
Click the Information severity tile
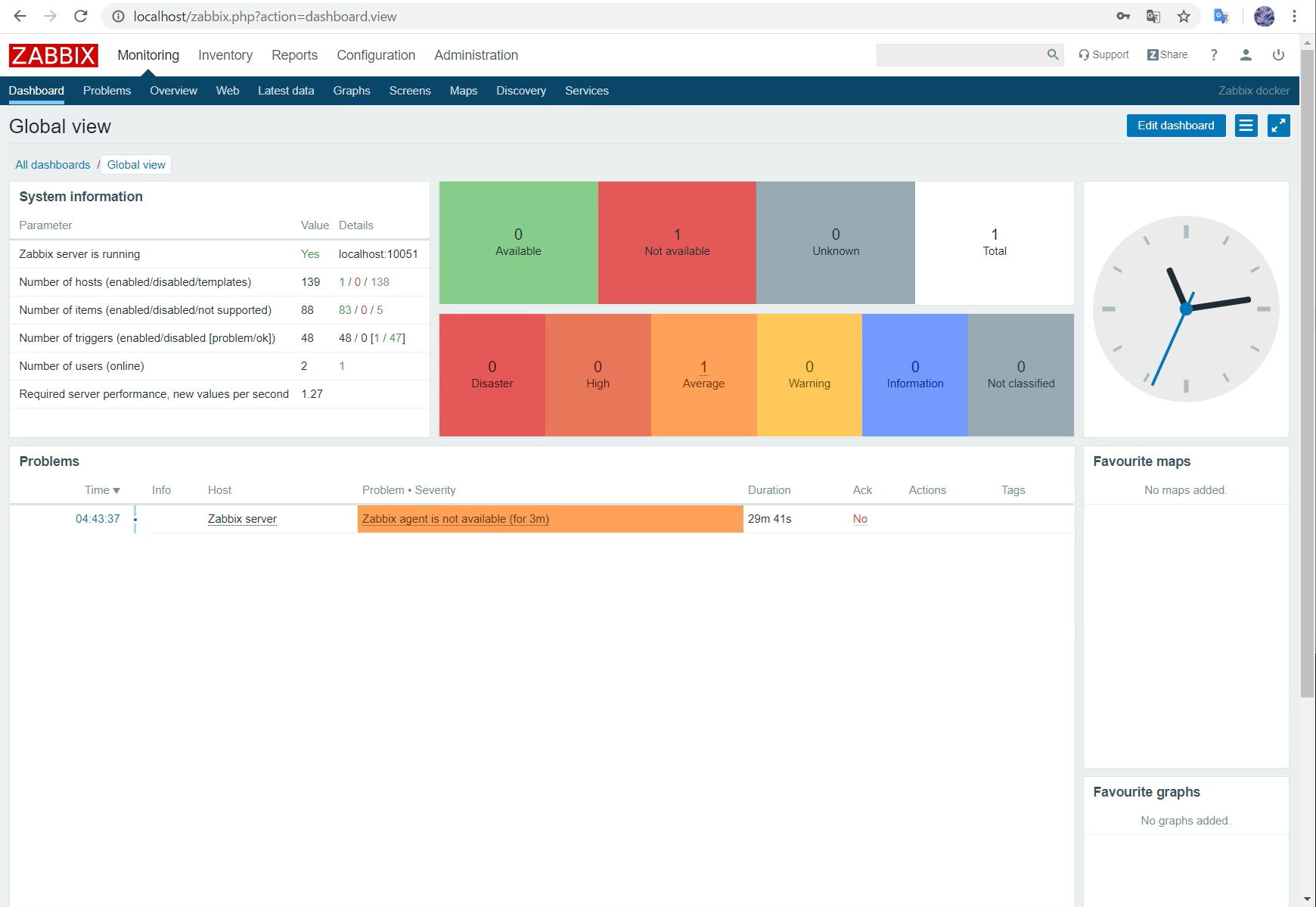(915, 375)
